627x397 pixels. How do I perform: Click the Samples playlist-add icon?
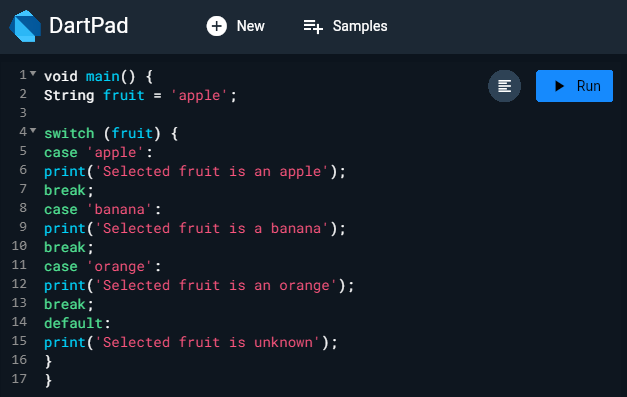pos(313,27)
